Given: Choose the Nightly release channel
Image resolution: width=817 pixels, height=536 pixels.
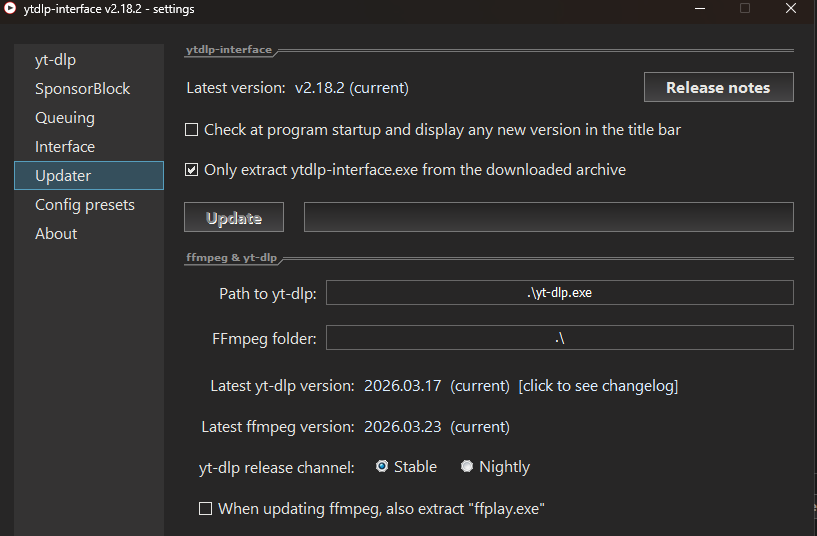Looking at the screenshot, I should click(x=467, y=466).
